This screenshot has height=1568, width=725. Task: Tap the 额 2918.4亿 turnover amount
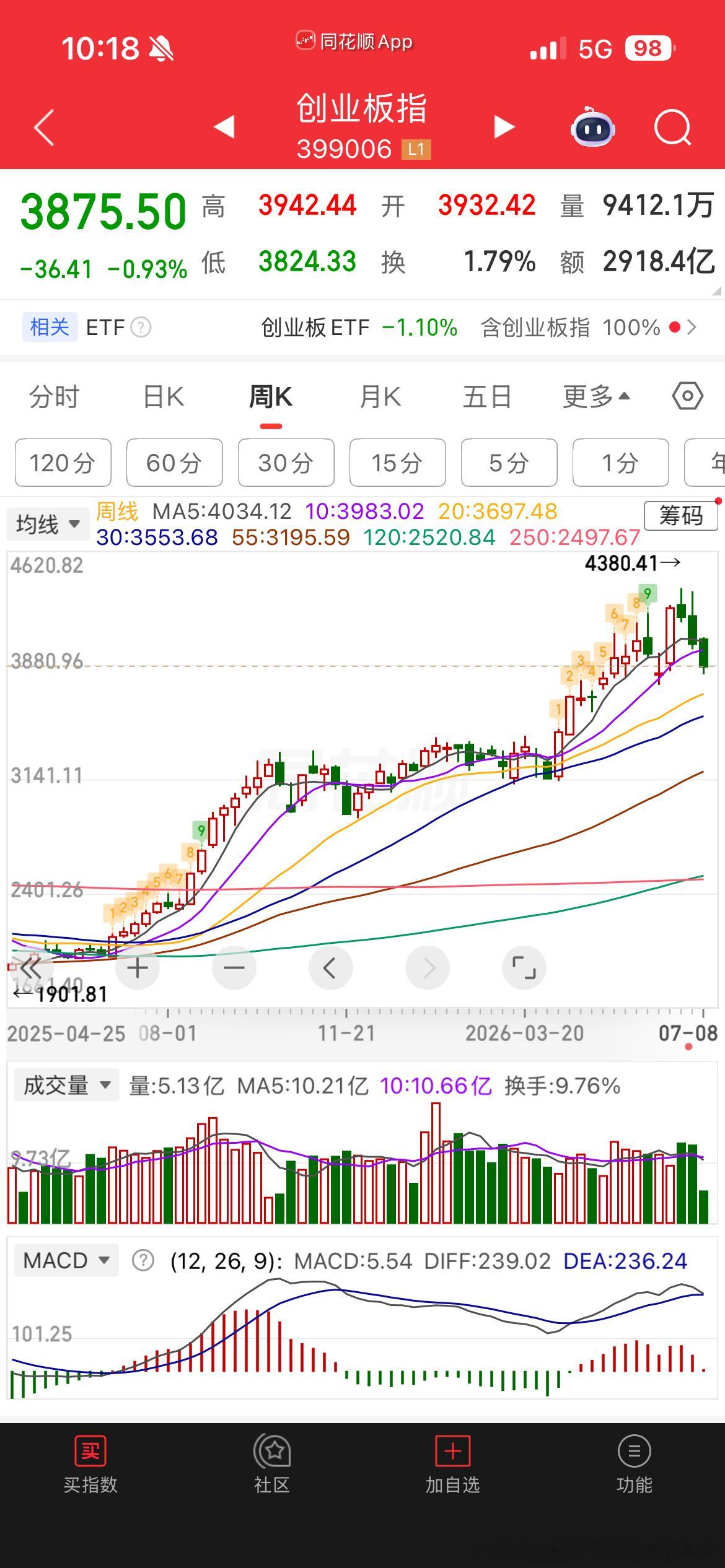[637, 261]
